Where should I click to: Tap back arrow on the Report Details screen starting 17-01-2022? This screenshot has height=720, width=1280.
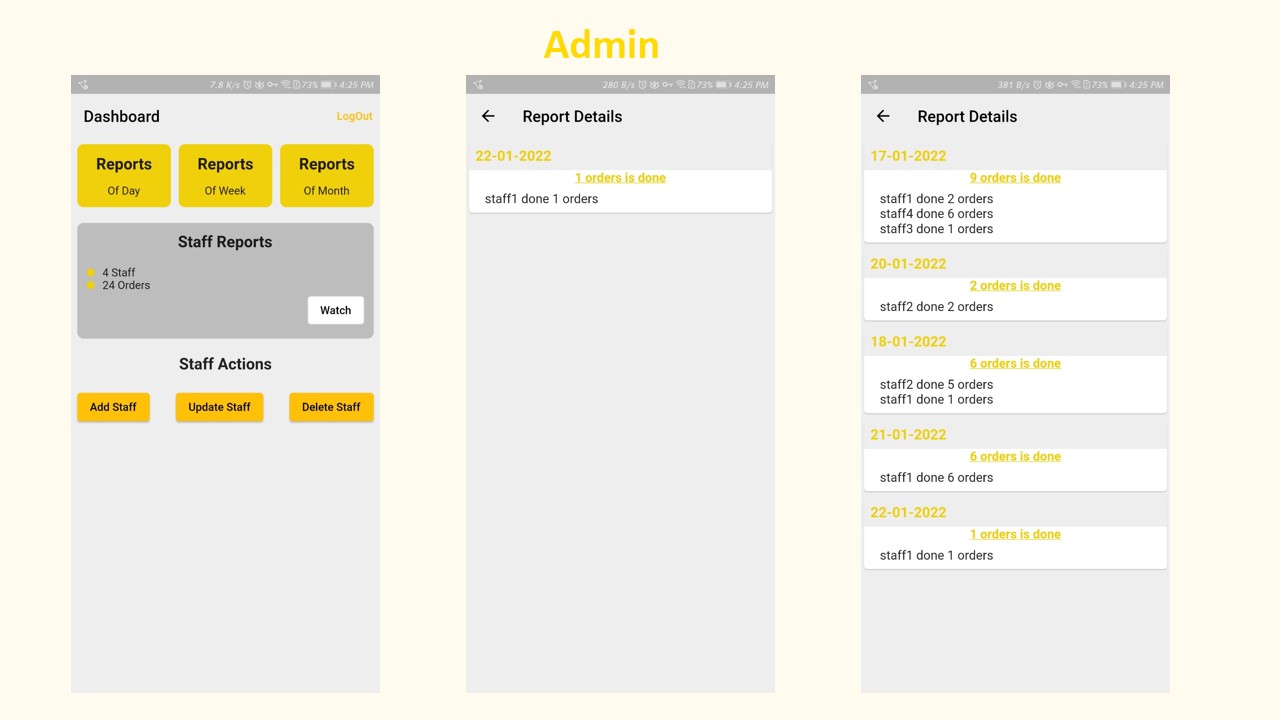point(883,116)
